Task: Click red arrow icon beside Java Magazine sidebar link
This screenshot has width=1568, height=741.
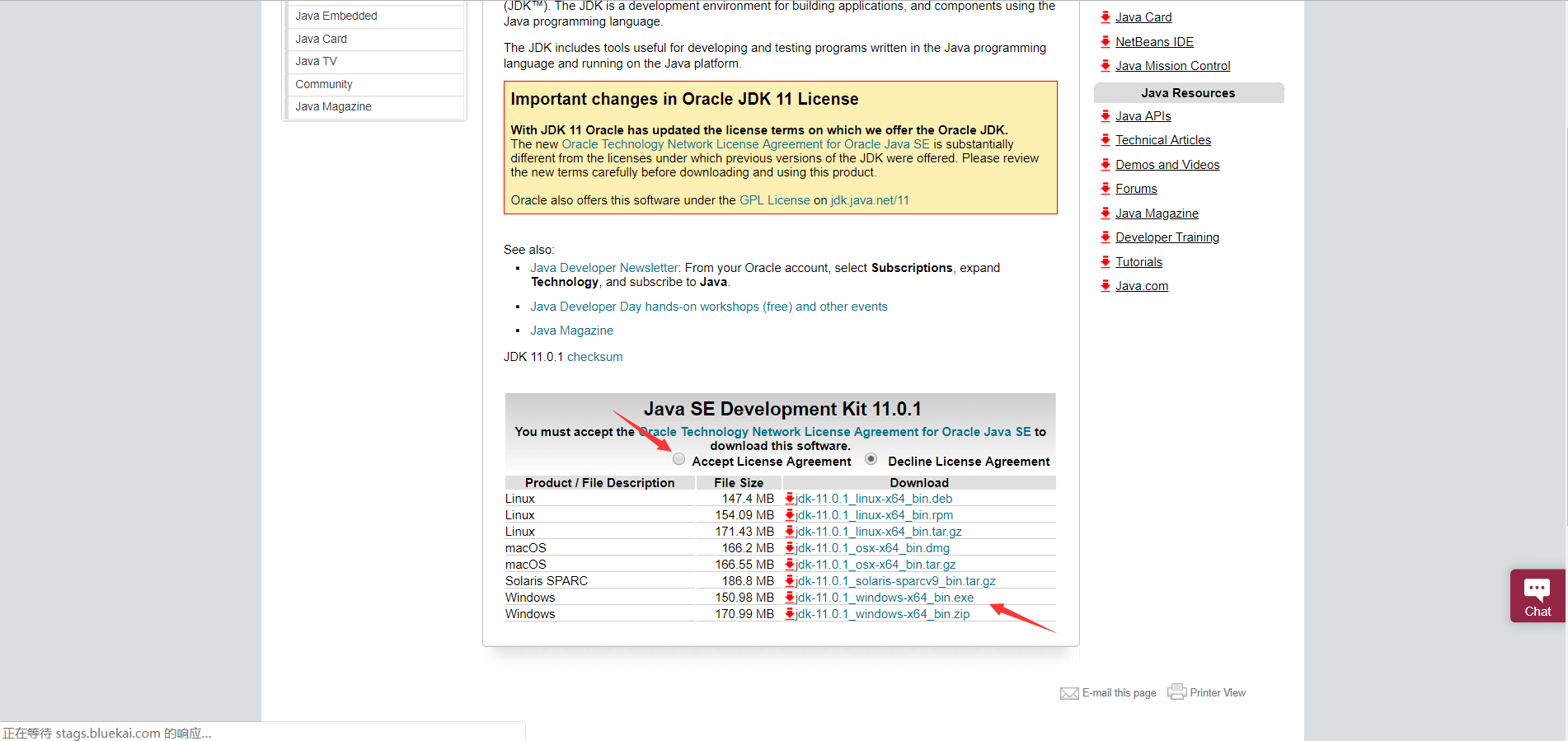Action: point(1106,213)
